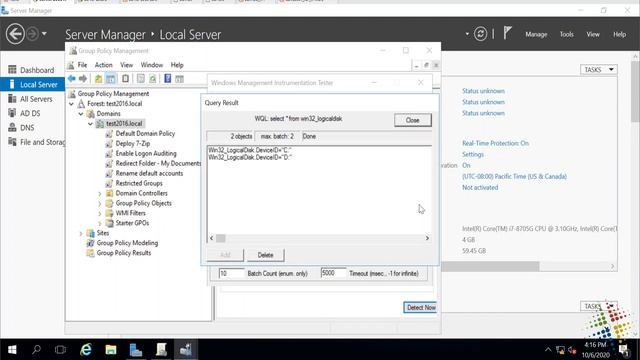This screenshot has height=360, width=640.
Task: Expand the Sites tree node
Action: pos(81,233)
